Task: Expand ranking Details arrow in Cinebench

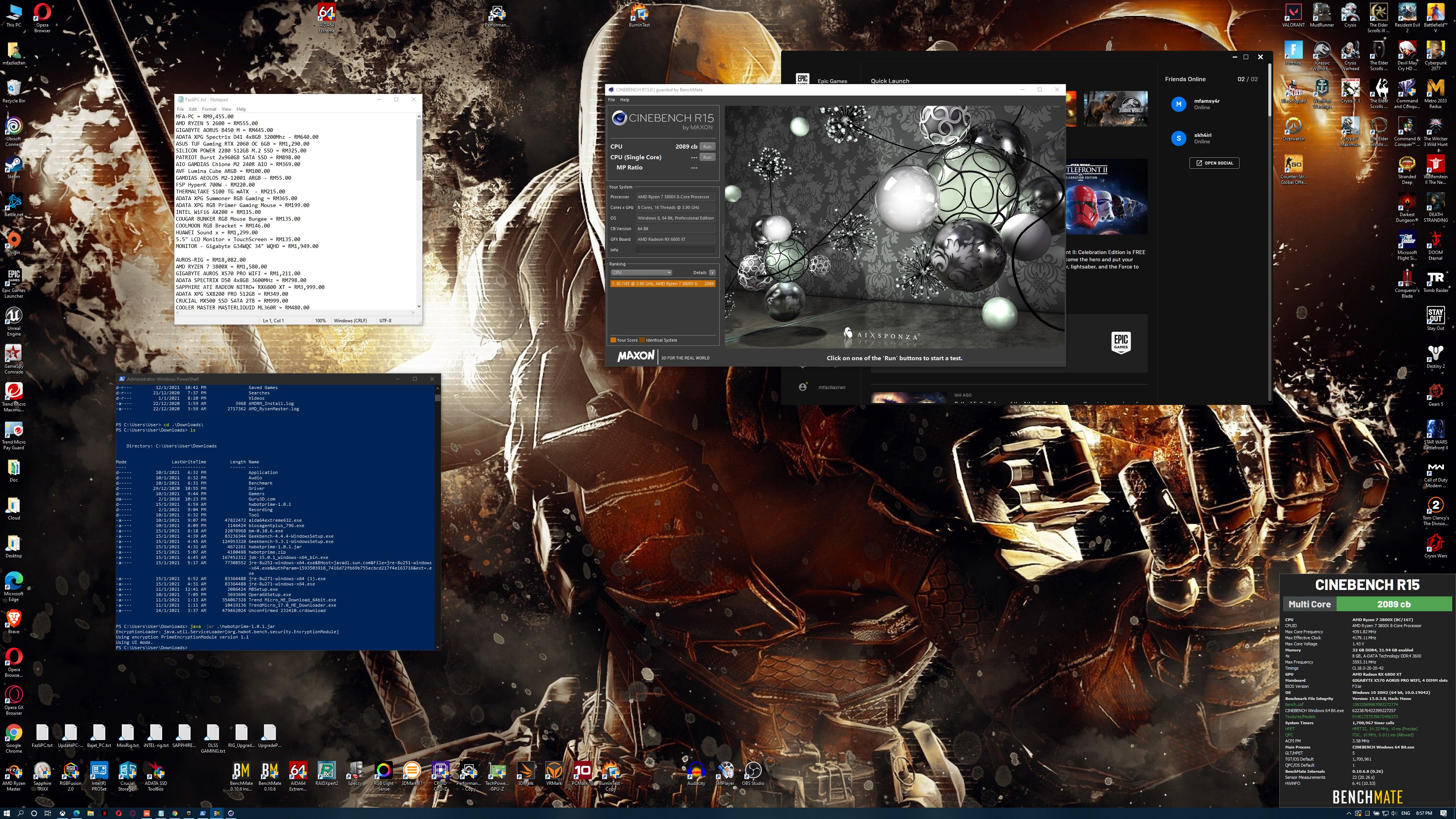Action: (x=712, y=273)
